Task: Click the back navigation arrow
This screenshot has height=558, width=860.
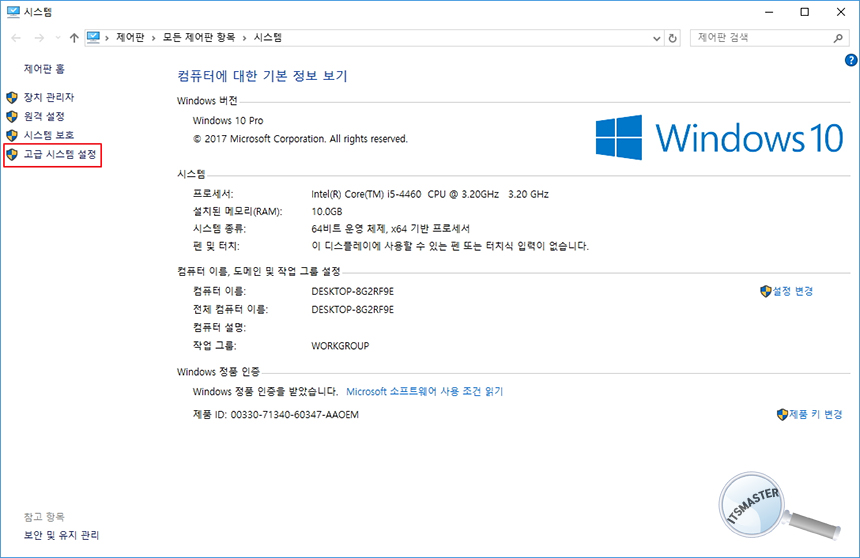Action: pos(16,38)
